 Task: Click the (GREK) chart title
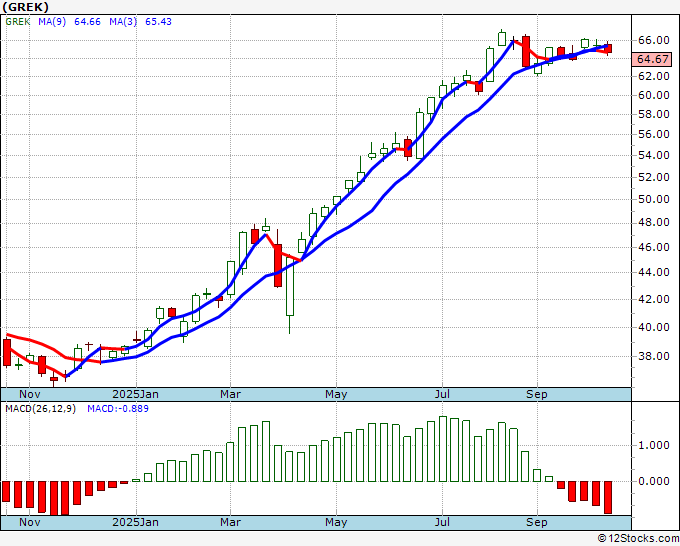coord(26,7)
